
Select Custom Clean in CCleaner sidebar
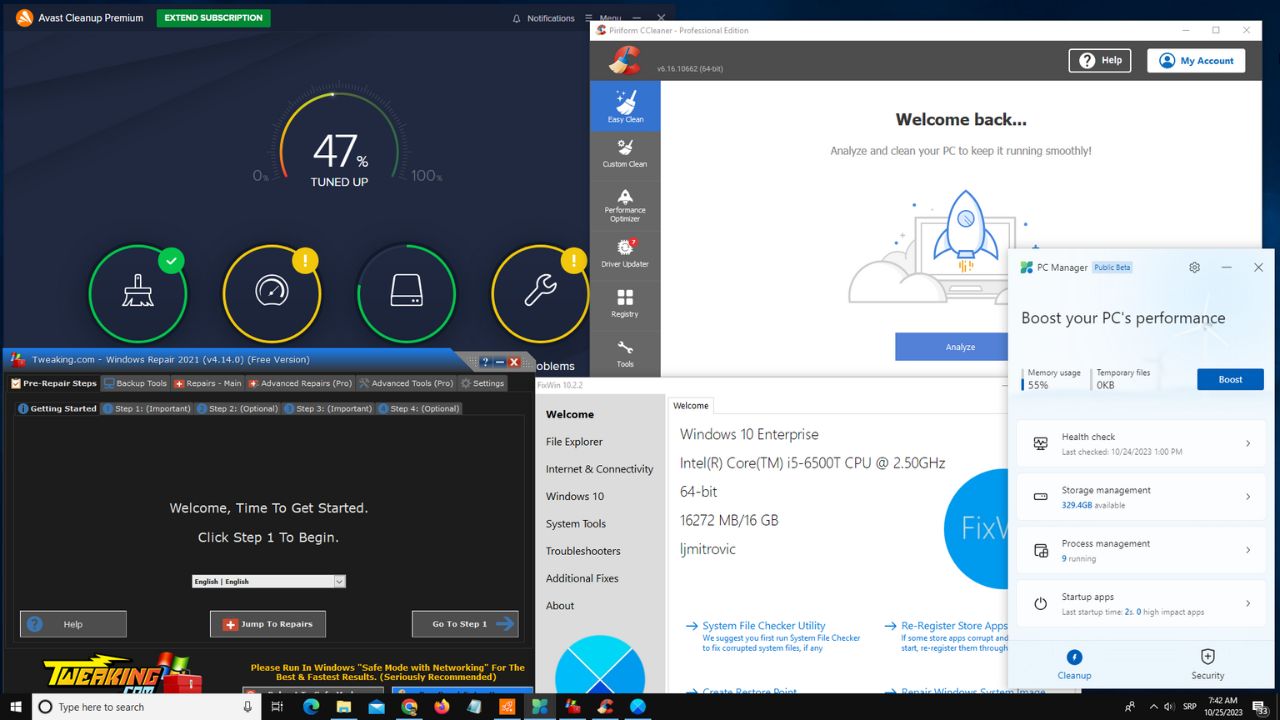click(625, 153)
